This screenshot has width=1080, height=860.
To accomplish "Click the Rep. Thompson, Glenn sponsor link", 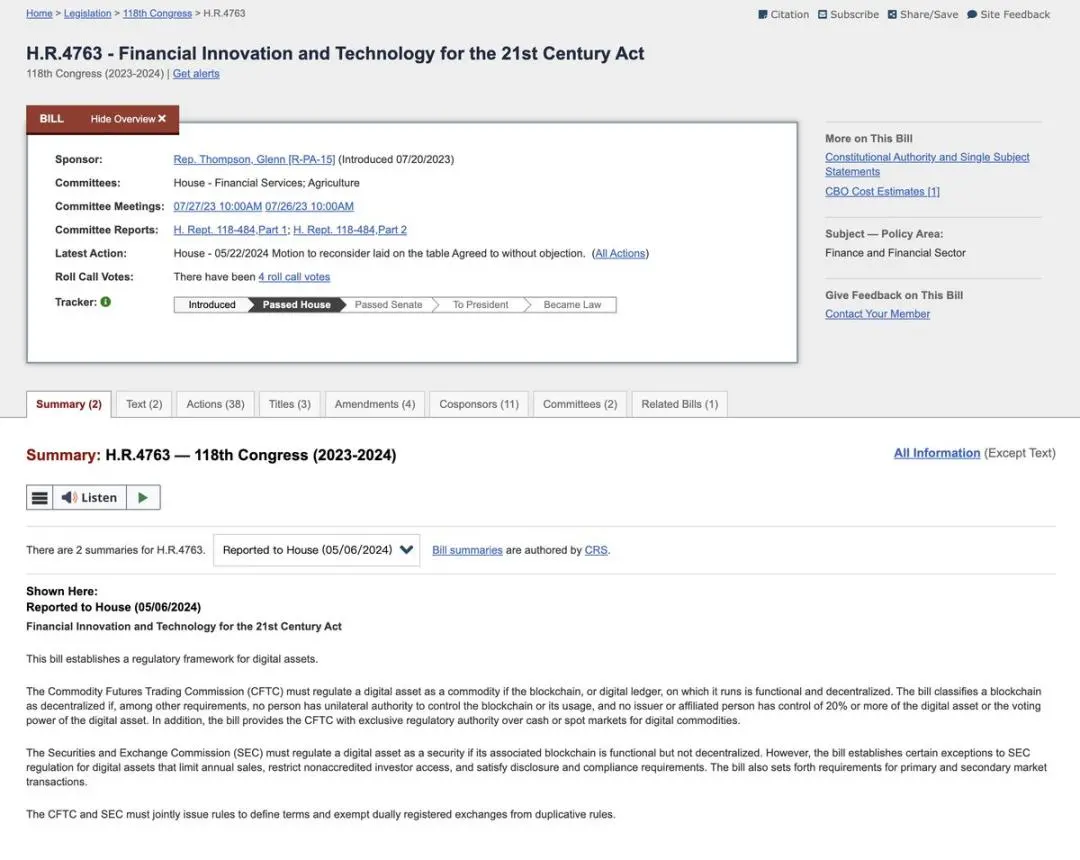I will 254,160.
